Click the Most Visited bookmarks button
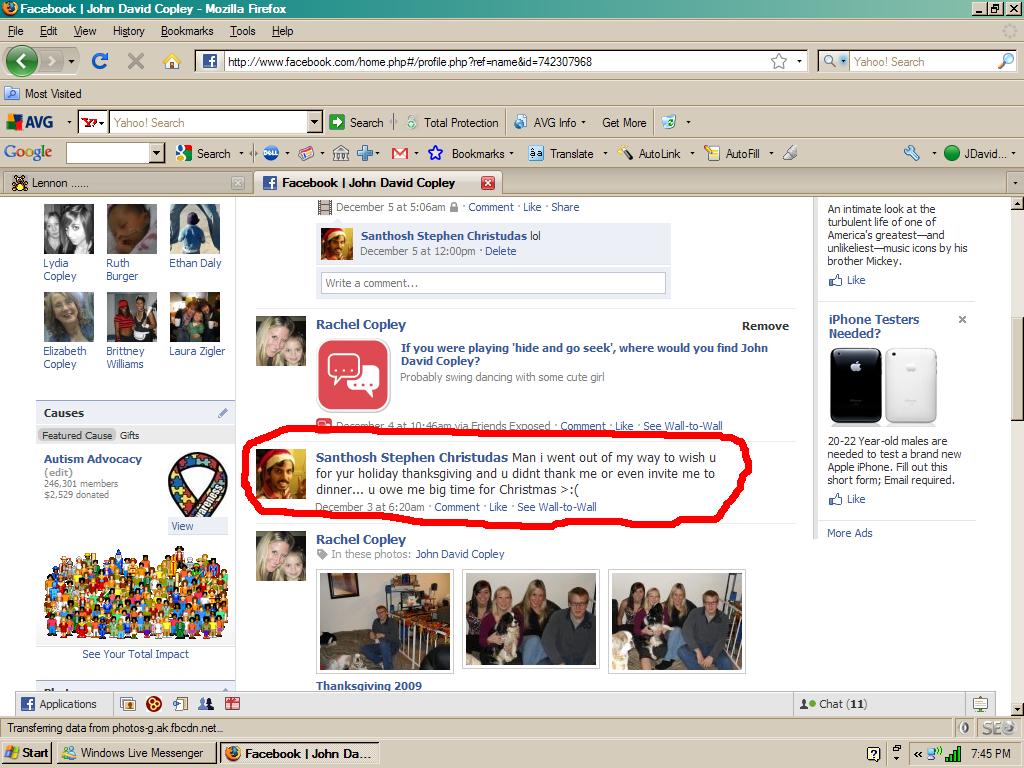This screenshot has width=1024, height=768. [44, 93]
